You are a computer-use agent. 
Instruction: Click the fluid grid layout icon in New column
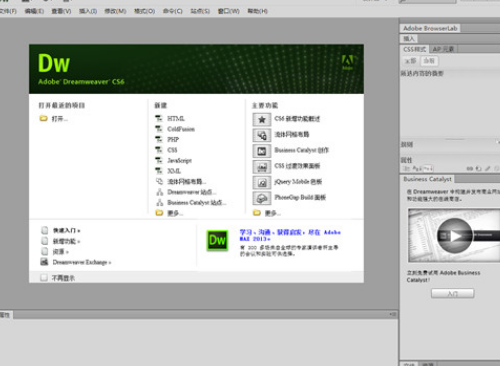(159, 181)
